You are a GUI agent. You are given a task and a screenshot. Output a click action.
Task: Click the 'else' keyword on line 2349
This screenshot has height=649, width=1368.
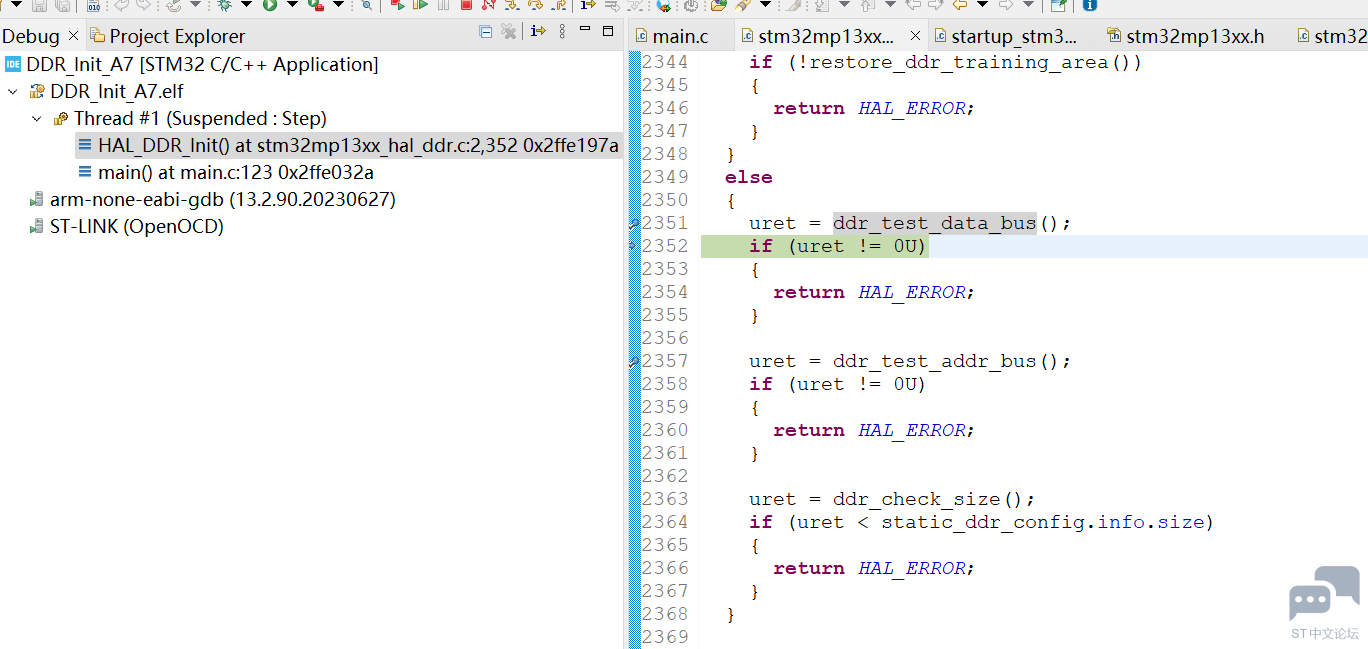click(x=749, y=177)
